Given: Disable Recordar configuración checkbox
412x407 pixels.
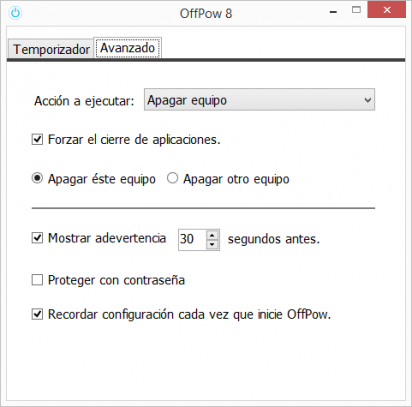Looking at the screenshot, I should coord(37,314).
